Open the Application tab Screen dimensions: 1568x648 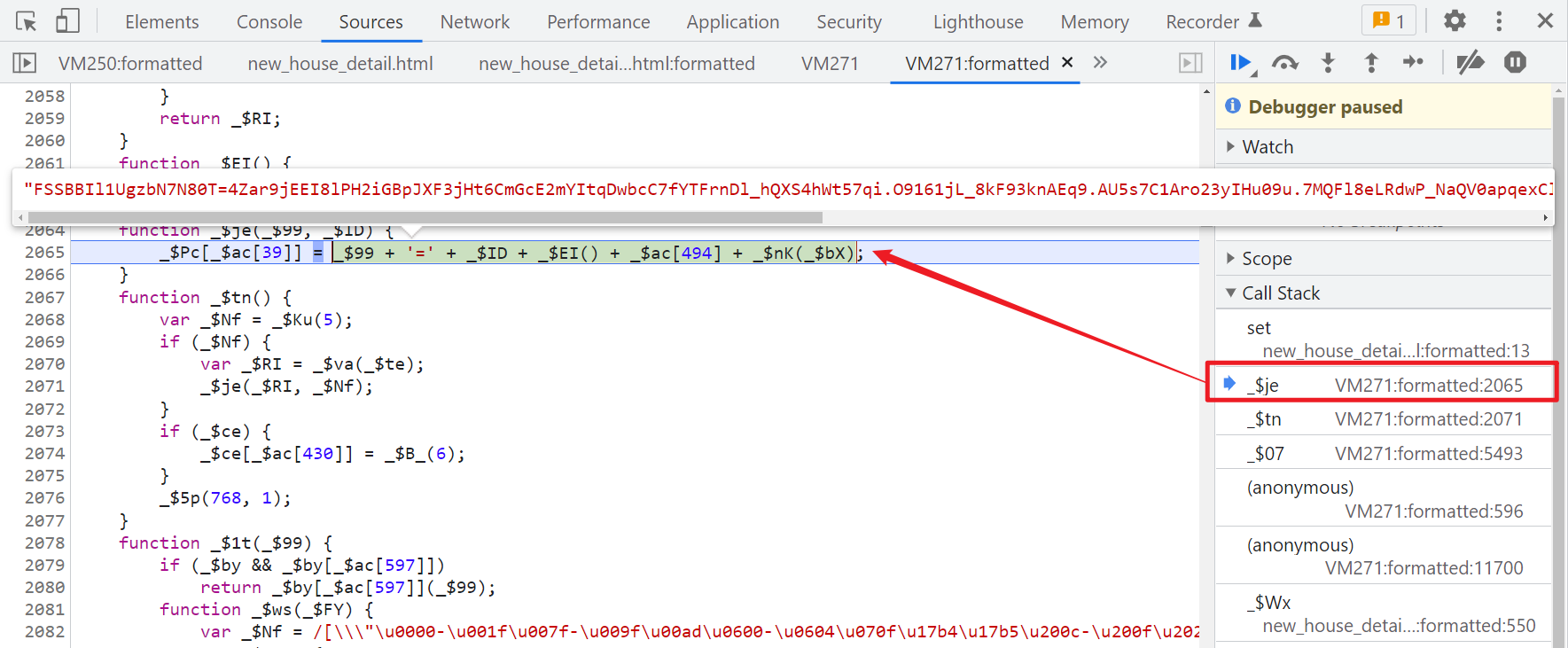point(733,21)
